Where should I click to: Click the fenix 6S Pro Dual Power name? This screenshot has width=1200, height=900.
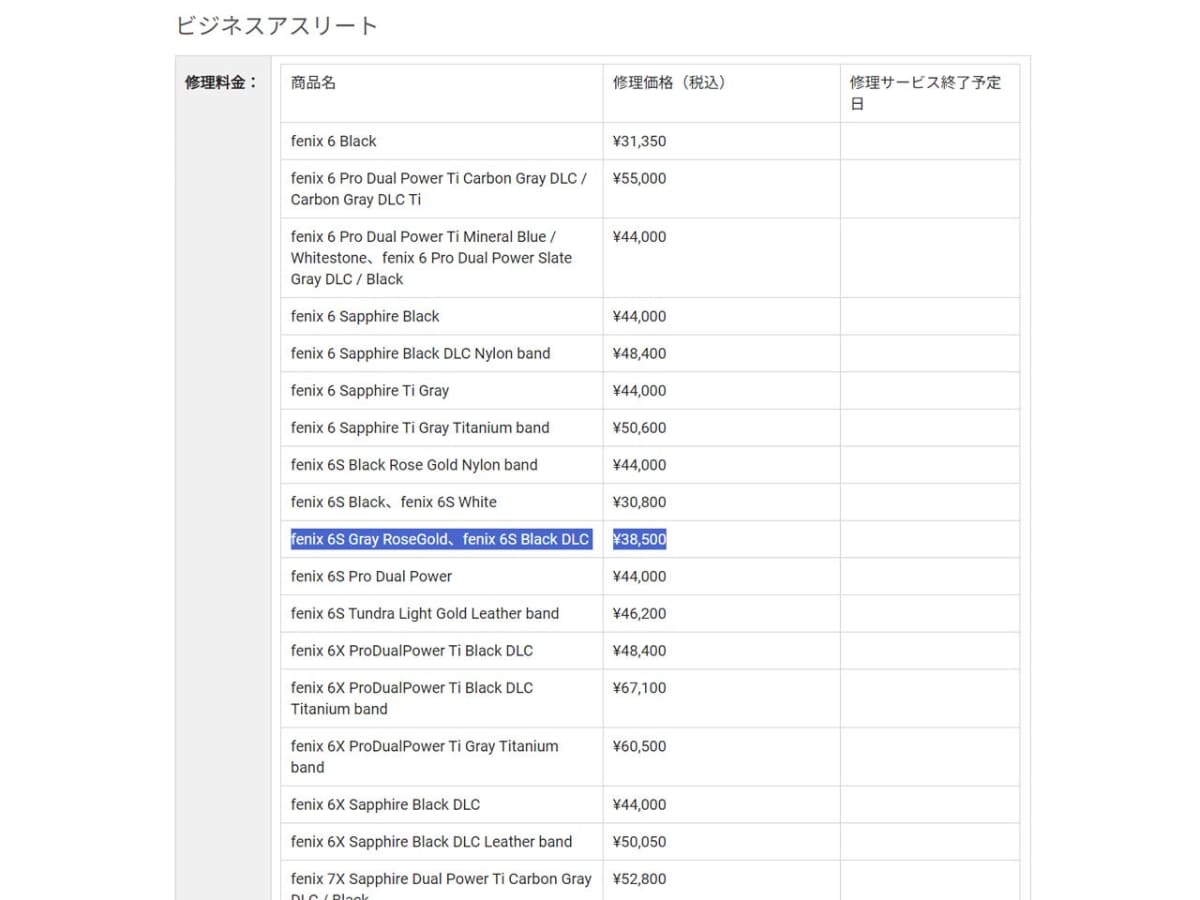[x=371, y=576]
